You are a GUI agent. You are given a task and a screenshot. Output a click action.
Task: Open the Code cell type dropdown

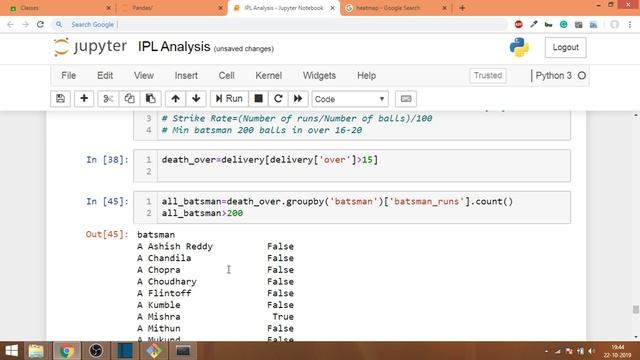(x=350, y=99)
